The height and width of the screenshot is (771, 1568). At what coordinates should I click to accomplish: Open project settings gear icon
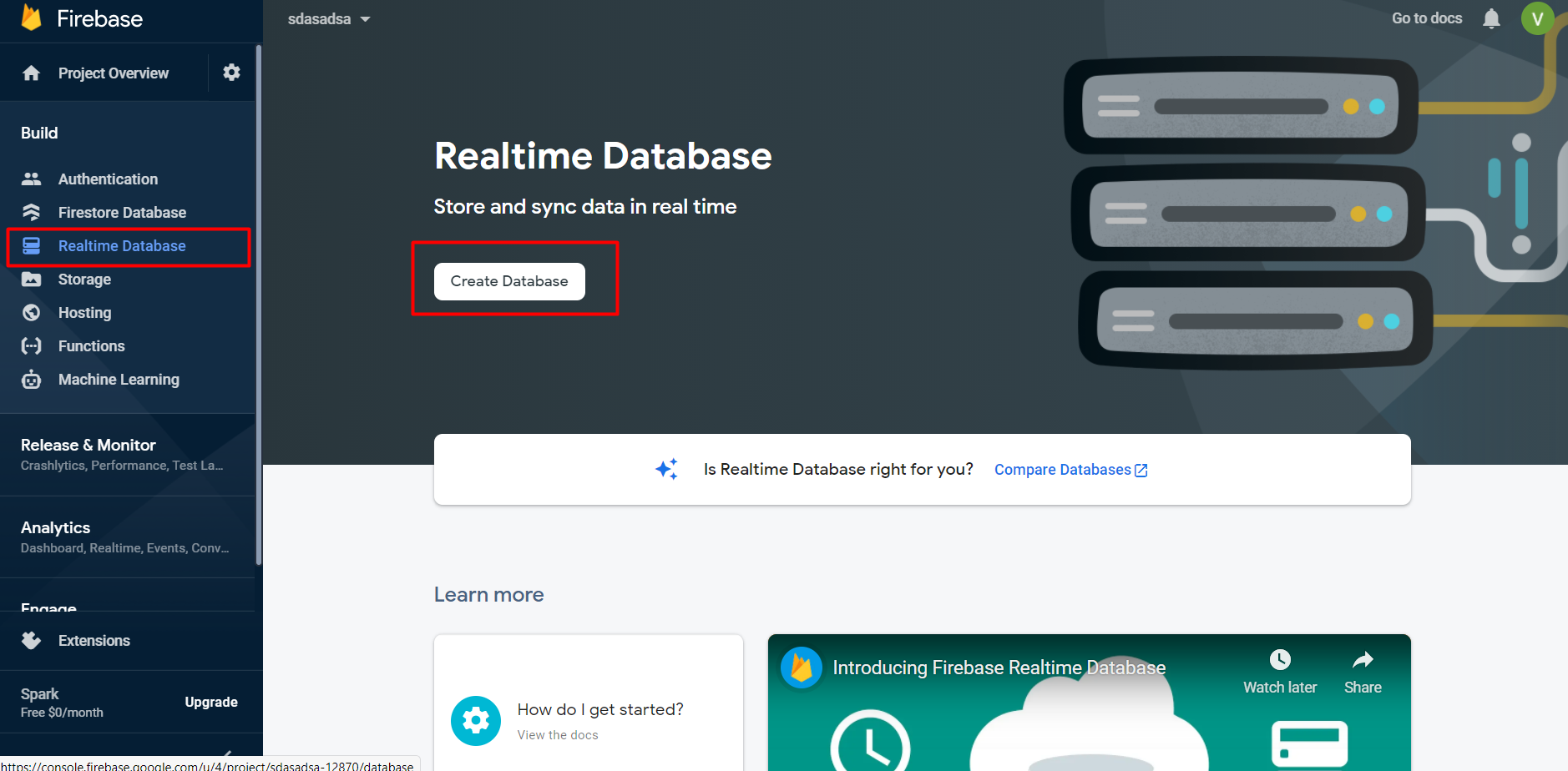point(231,73)
